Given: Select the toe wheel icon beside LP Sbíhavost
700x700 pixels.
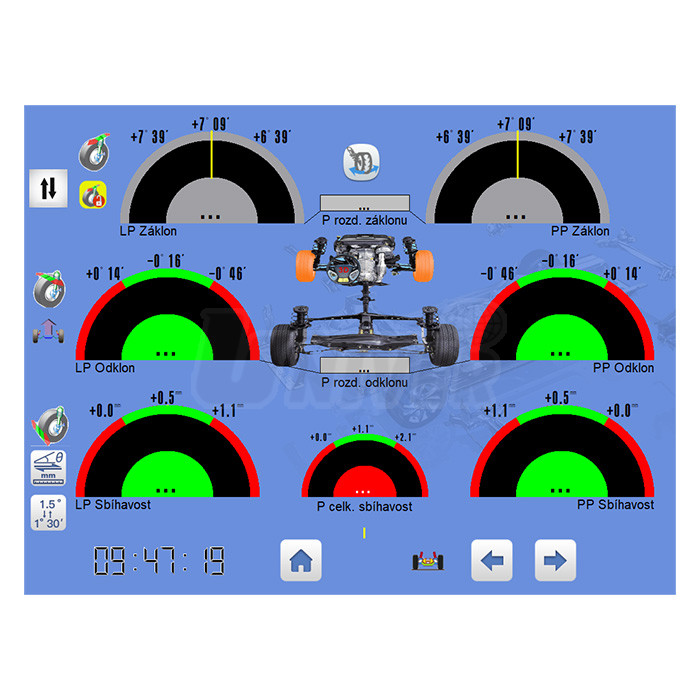Looking at the screenshot, I should (48, 425).
